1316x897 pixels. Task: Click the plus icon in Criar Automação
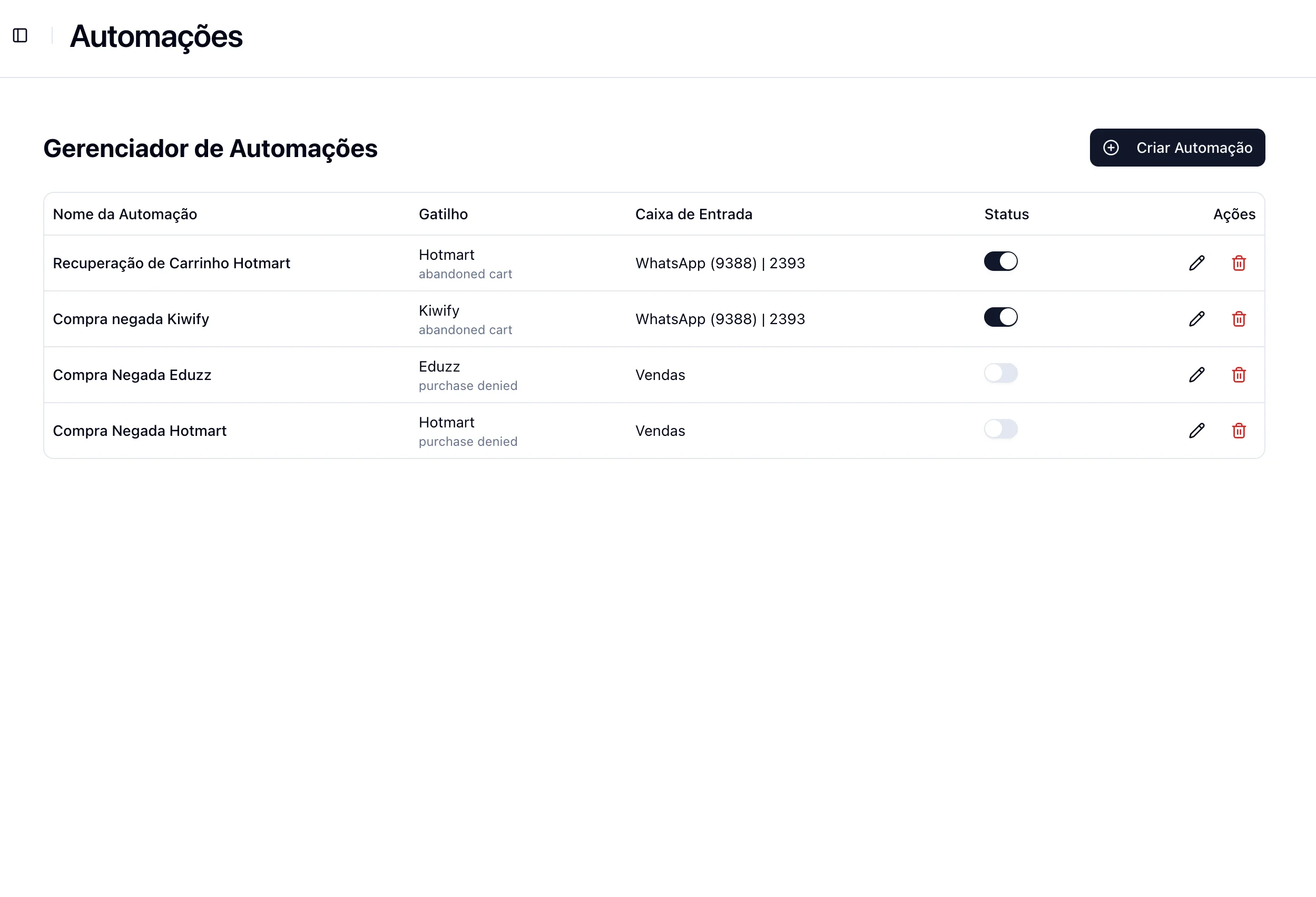click(1111, 148)
